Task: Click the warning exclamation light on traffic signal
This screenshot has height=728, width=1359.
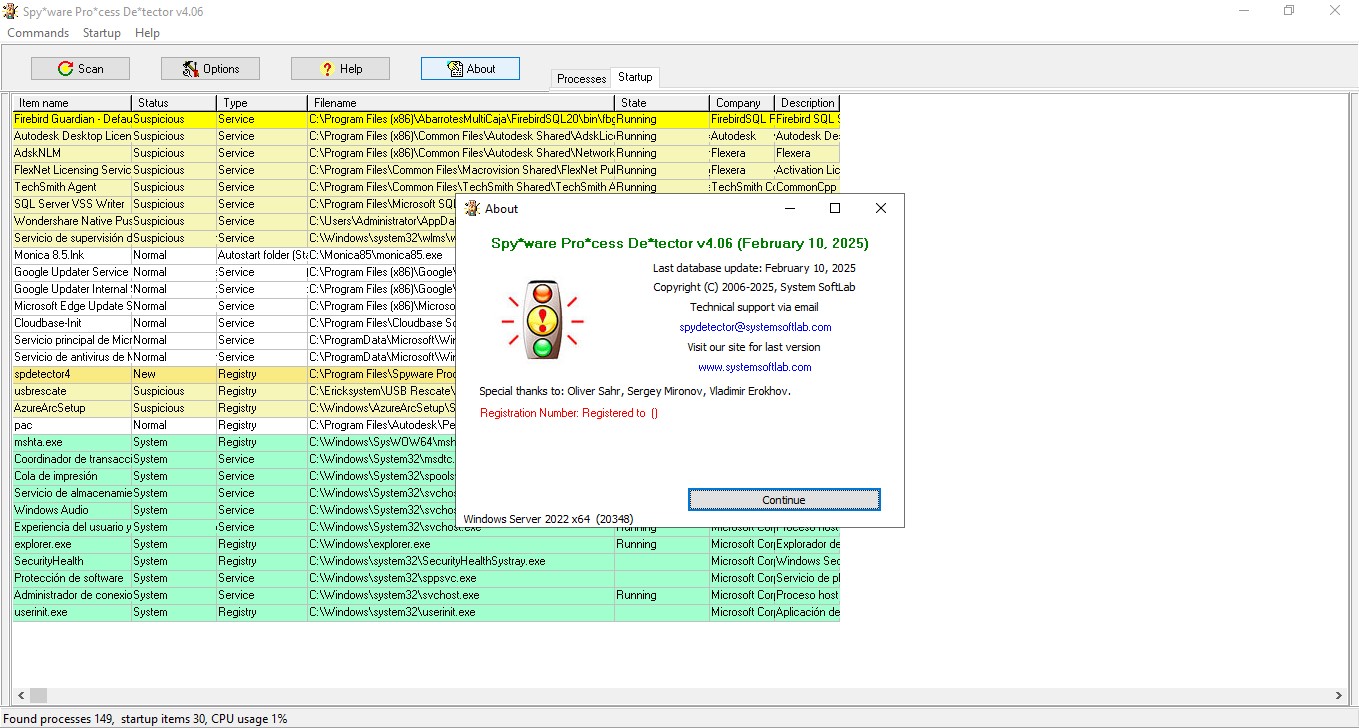Action: pyautogui.click(x=541, y=319)
